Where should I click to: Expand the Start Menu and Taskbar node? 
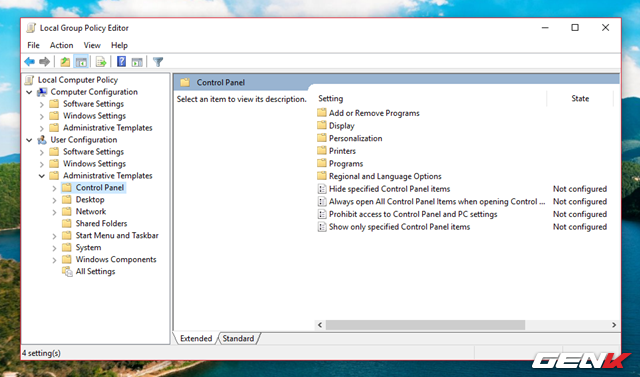pyautogui.click(x=54, y=236)
